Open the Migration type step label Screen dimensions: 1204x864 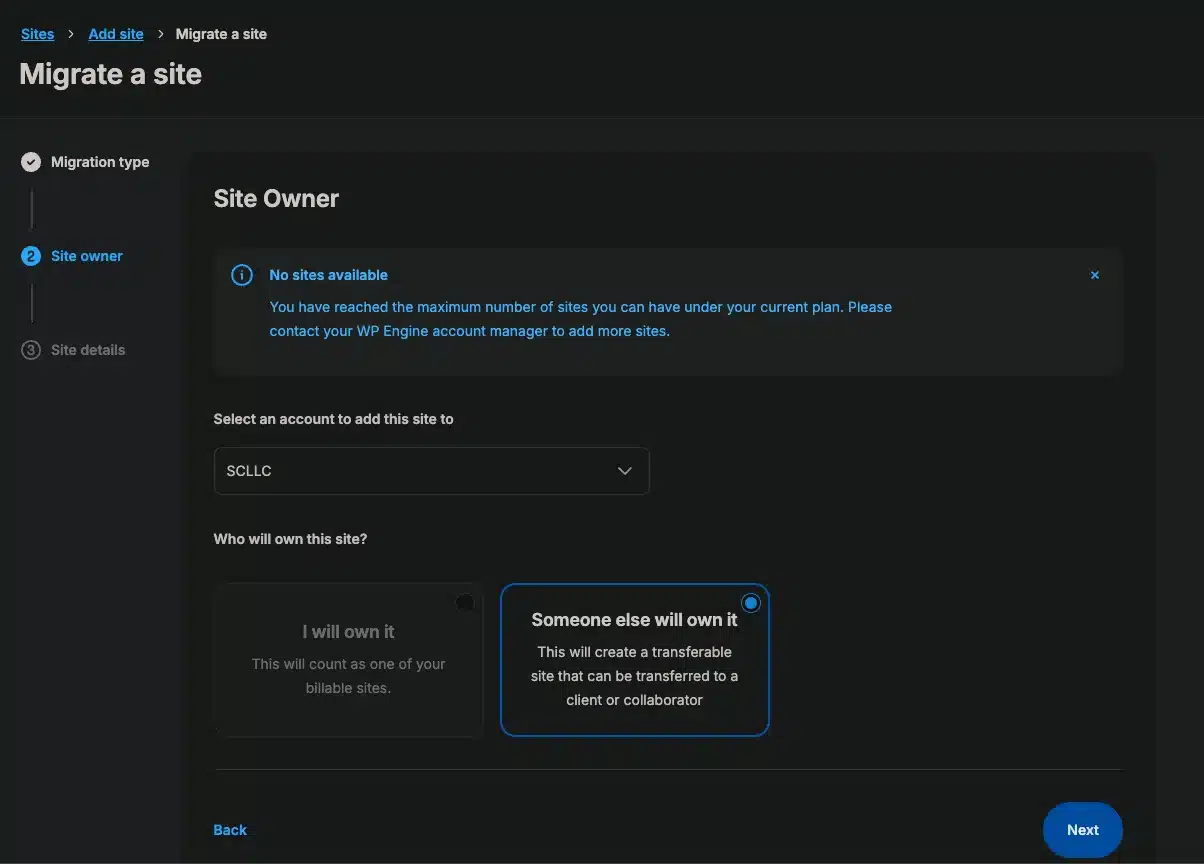(x=100, y=162)
